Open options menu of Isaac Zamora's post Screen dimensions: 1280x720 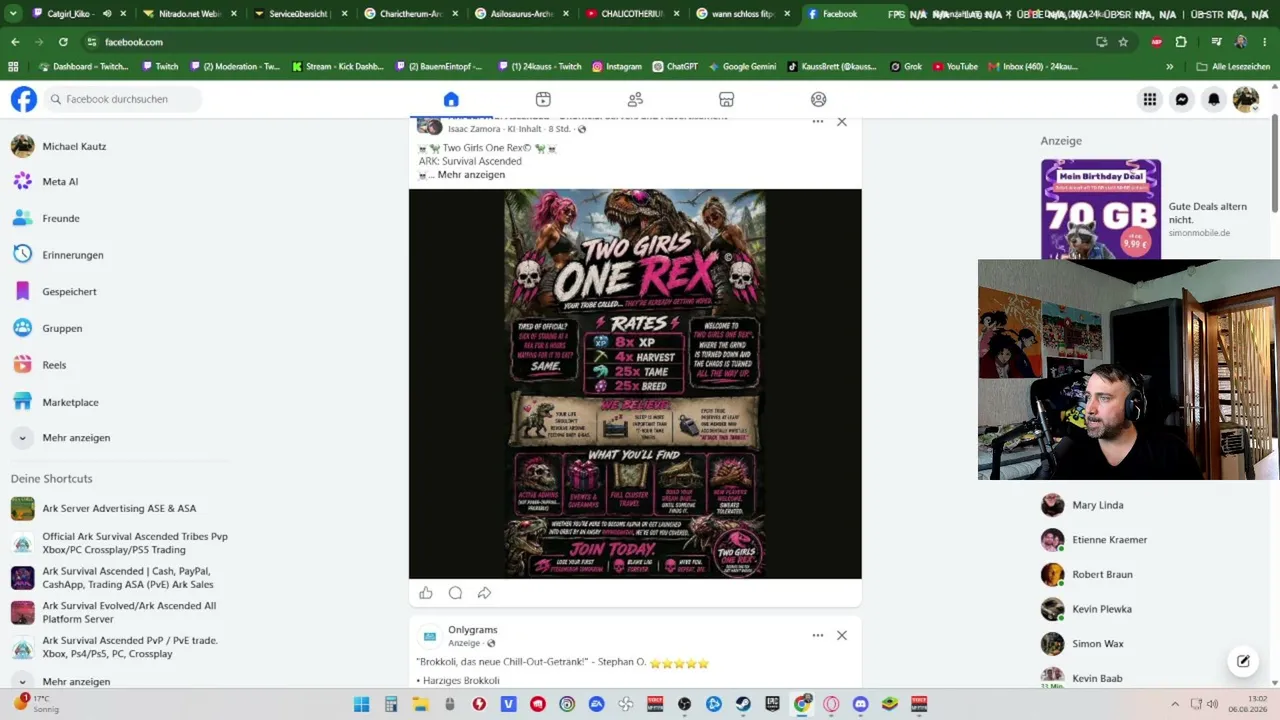818,122
